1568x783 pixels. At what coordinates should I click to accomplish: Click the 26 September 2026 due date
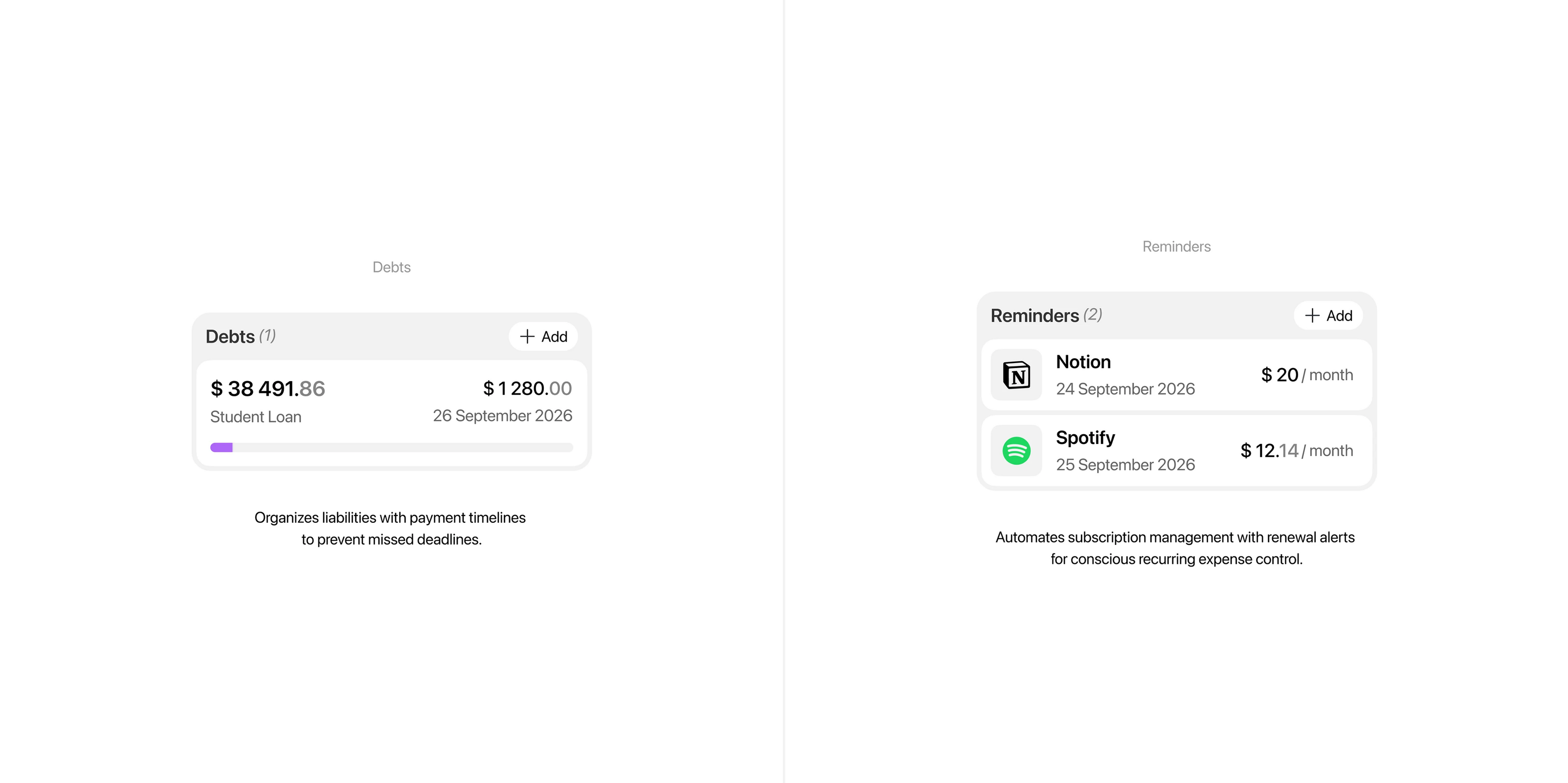(502, 416)
